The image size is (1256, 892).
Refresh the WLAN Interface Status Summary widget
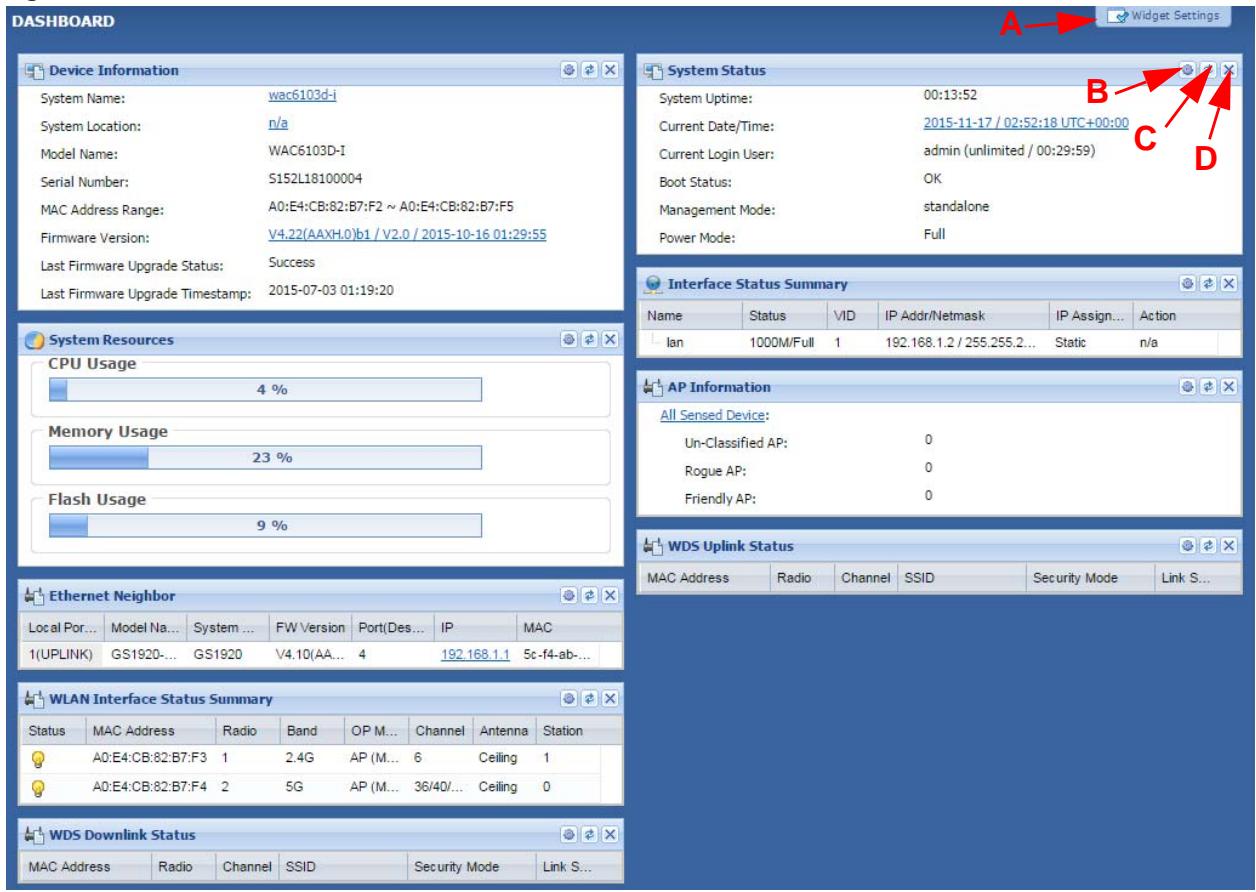tap(589, 698)
